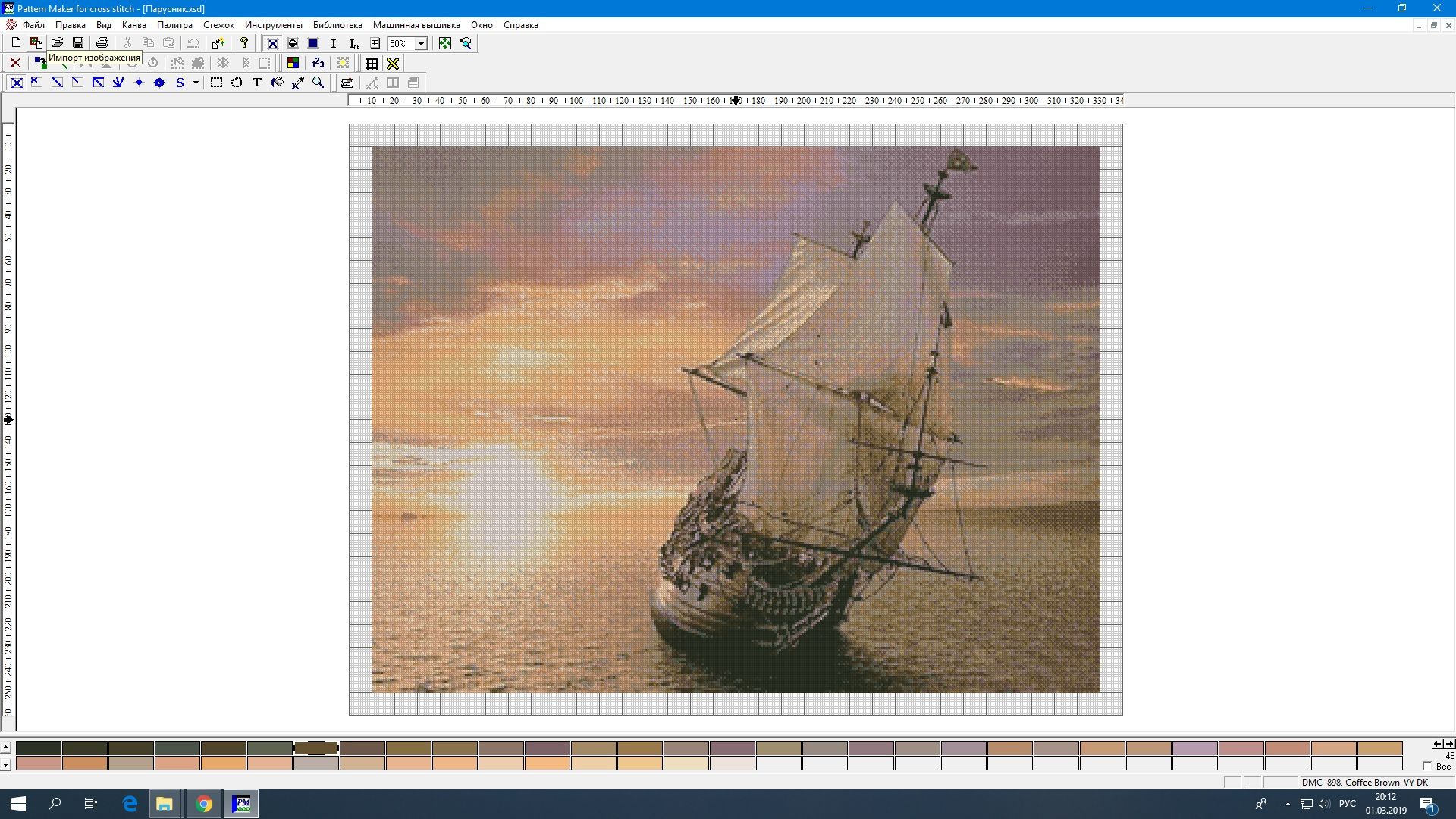Screen dimensions: 1456x819
Task: Click the Import image toolbar icon
Action: pyautogui.click(x=36, y=43)
